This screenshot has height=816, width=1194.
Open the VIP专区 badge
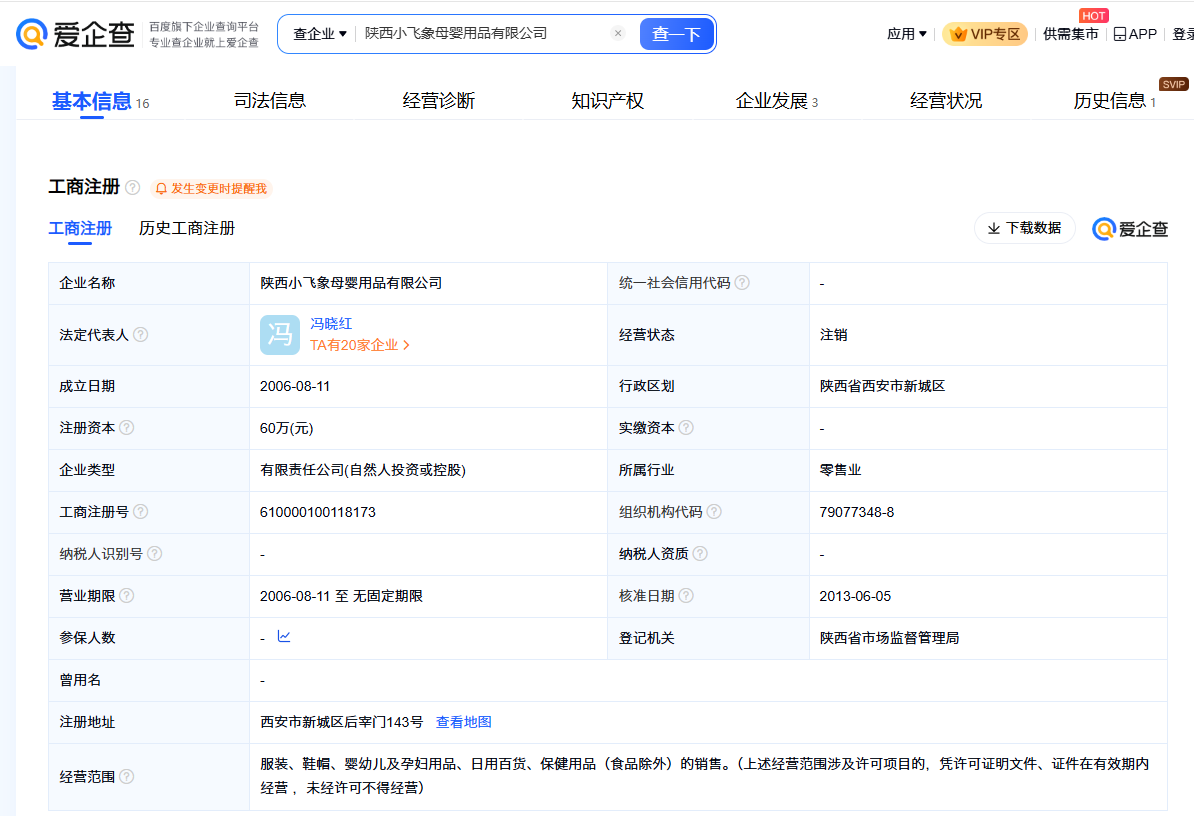(985, 34)
